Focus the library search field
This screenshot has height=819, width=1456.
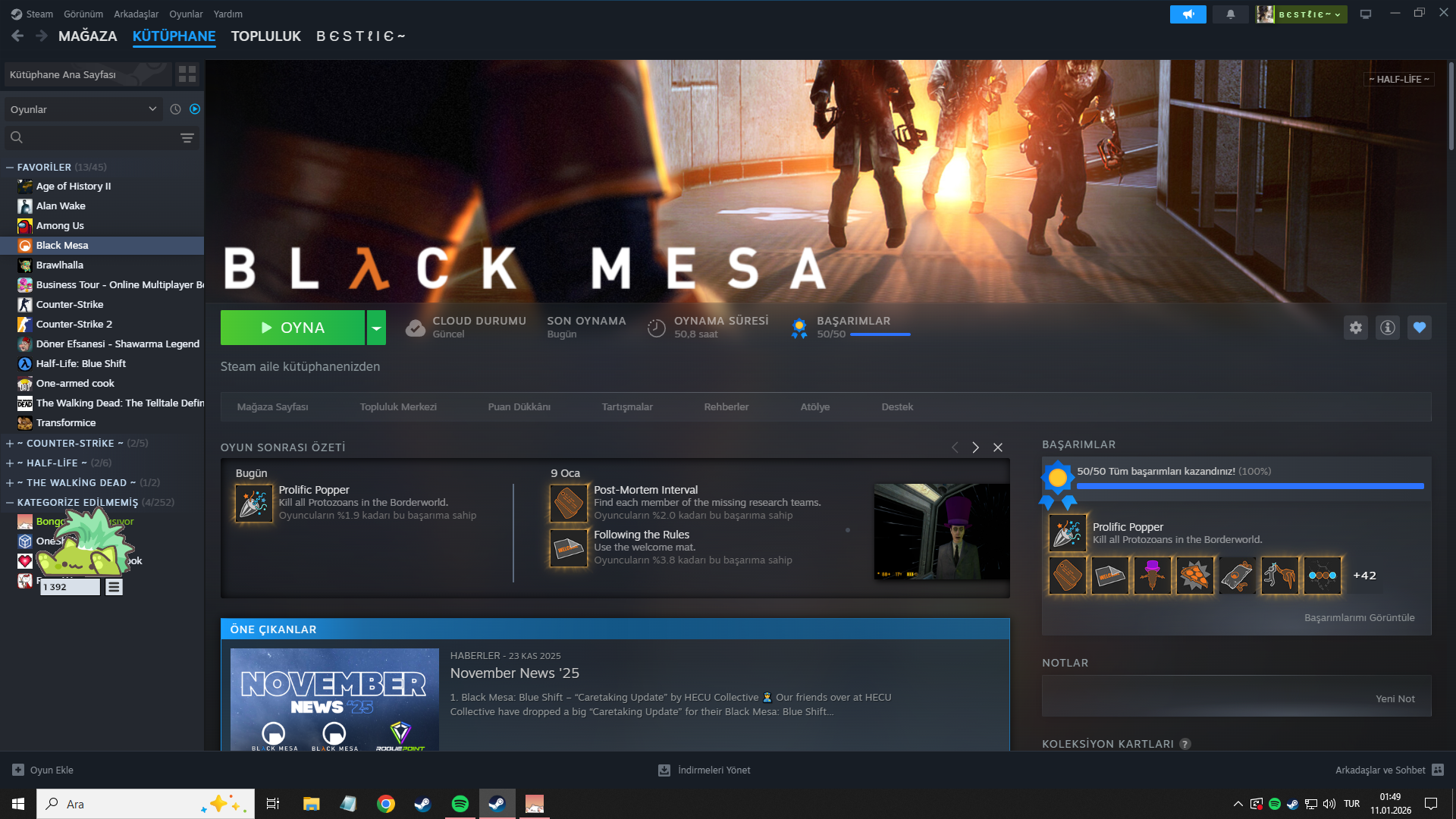(102, 138)
